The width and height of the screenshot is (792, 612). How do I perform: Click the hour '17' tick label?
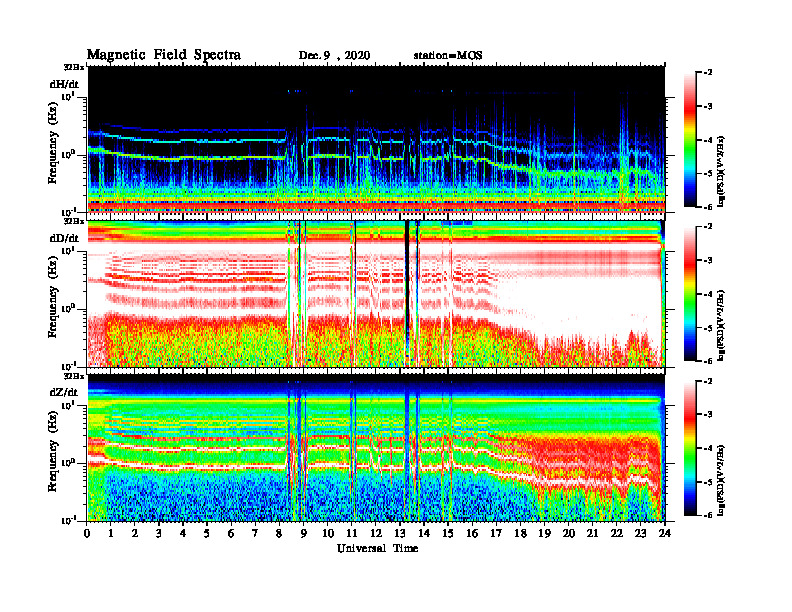click(496, 534)
